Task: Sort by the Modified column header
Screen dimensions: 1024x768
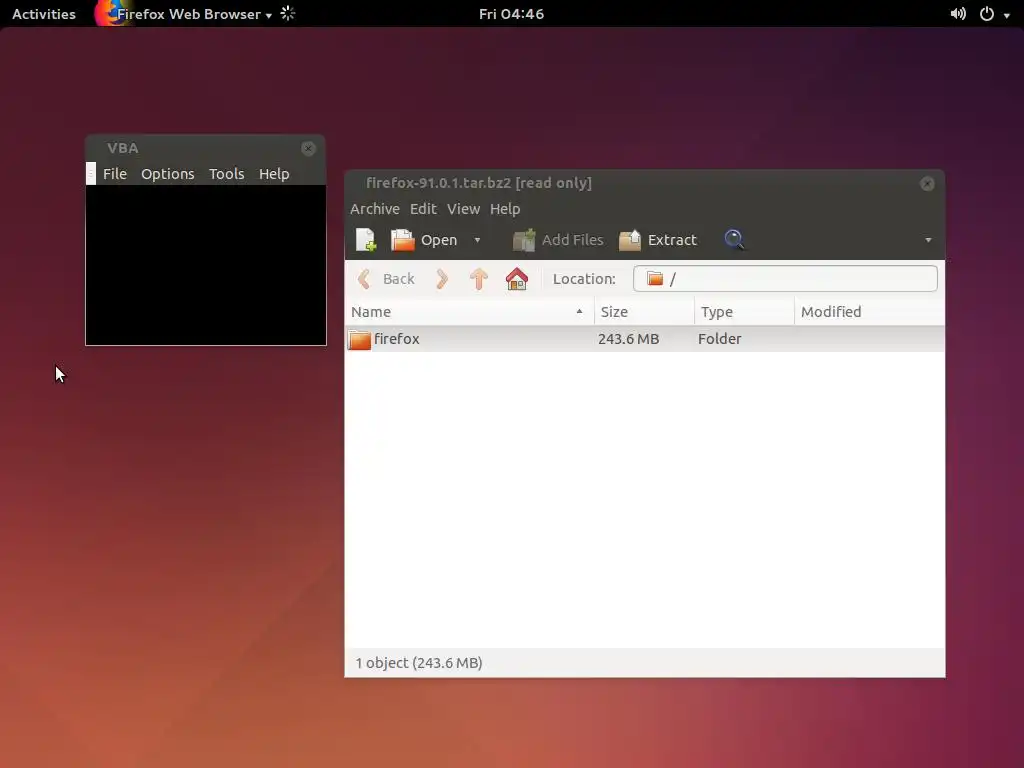Action: [870, 312]
